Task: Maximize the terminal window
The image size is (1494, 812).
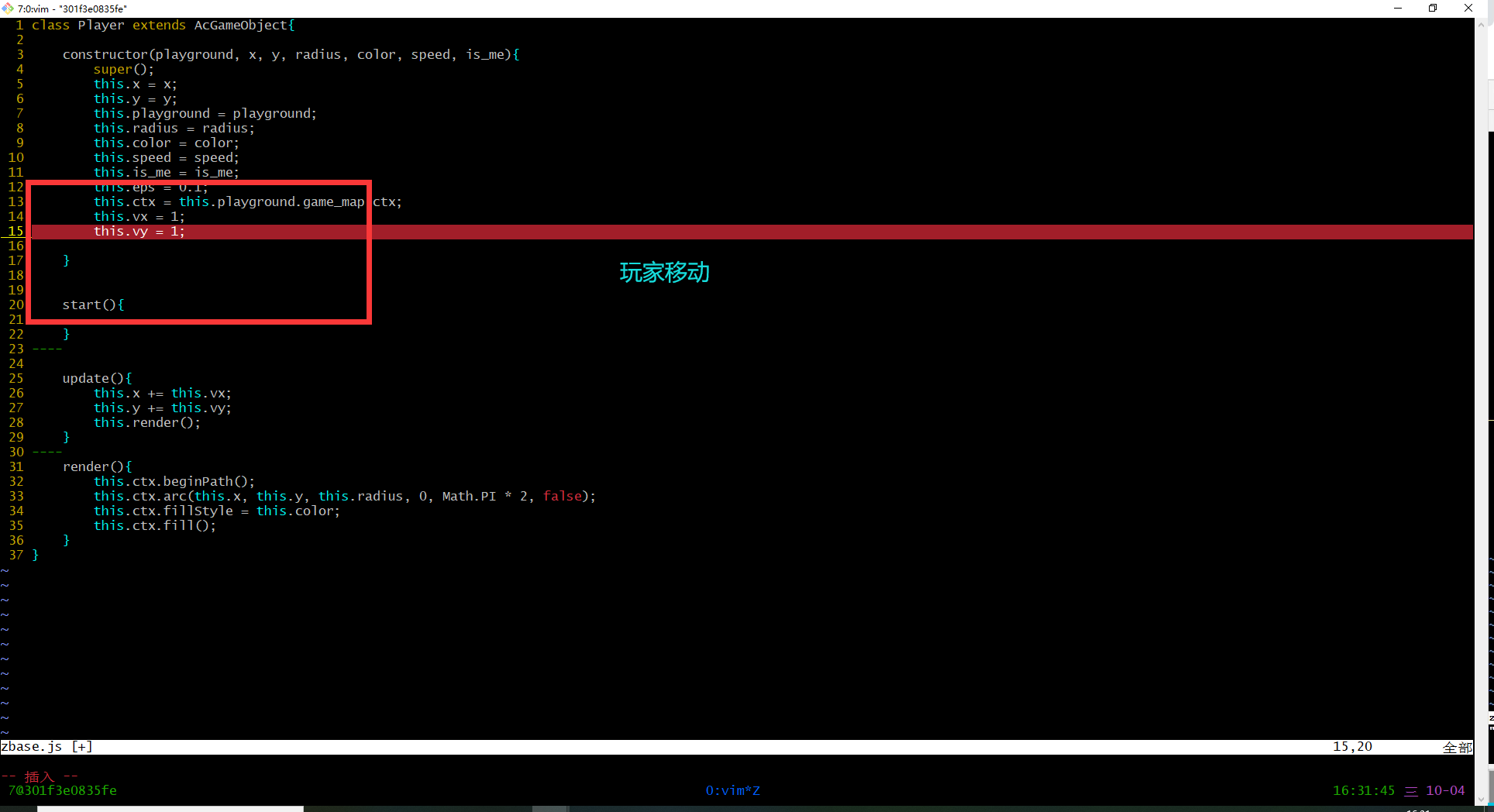Action: [1433, 9]
